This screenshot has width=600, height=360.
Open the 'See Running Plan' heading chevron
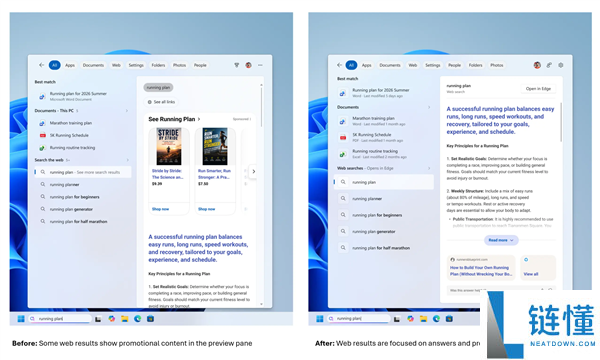(199, 119)
